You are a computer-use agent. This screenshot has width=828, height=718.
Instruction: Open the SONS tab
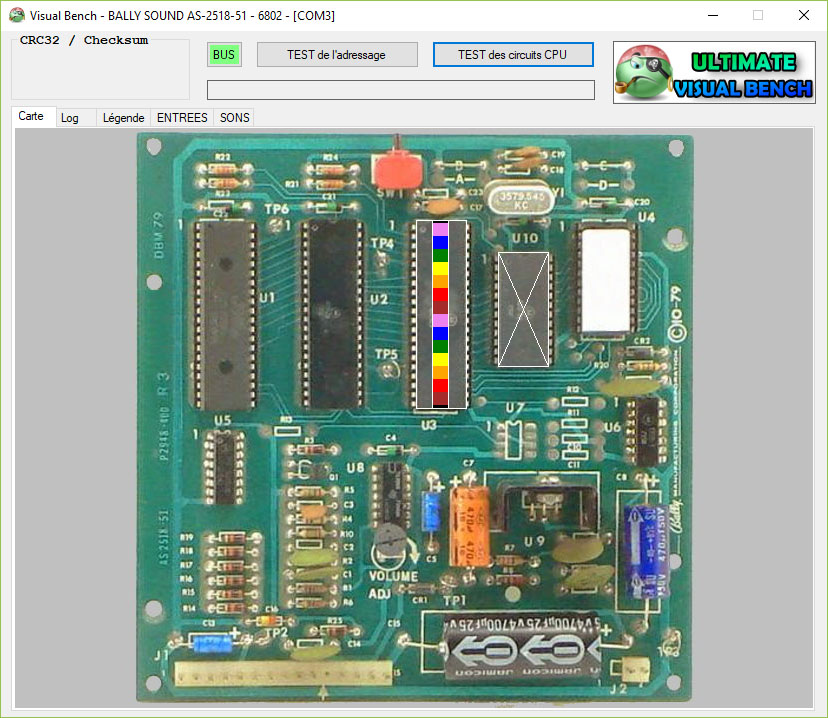(234, 118)
